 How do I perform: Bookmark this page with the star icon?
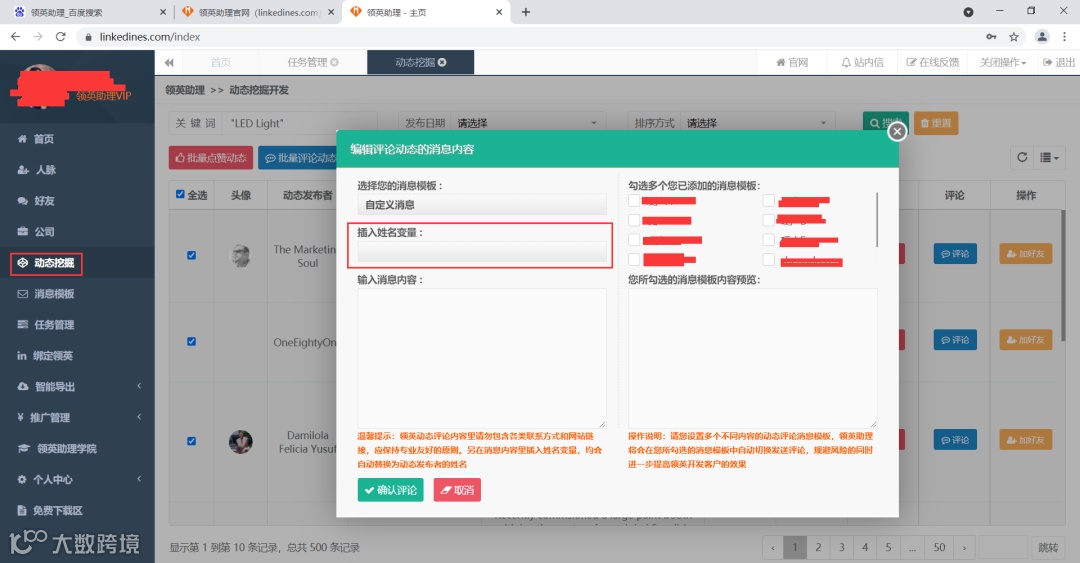pos(1013,37)
